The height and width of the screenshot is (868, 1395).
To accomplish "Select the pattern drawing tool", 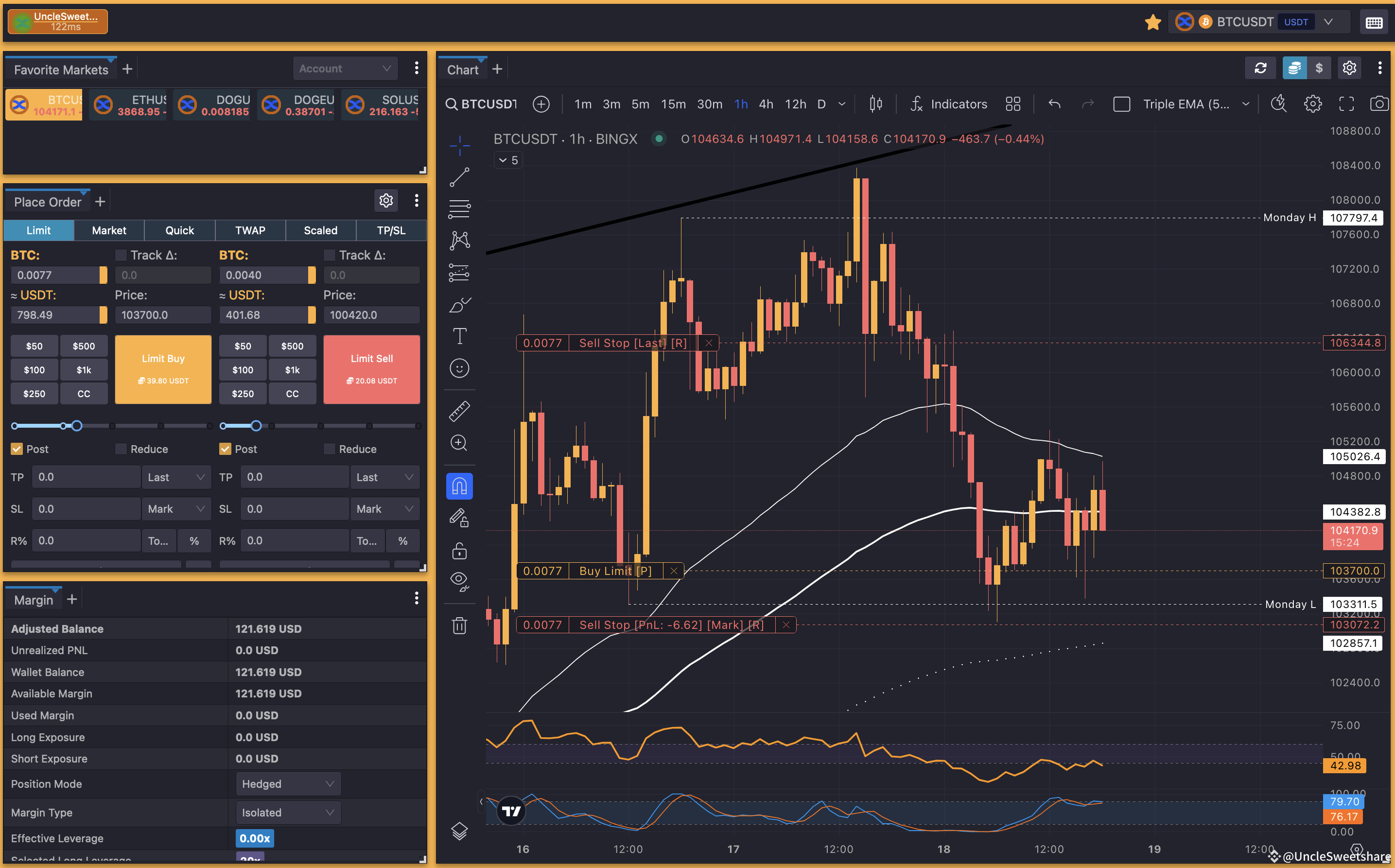I will coord(459,240).
